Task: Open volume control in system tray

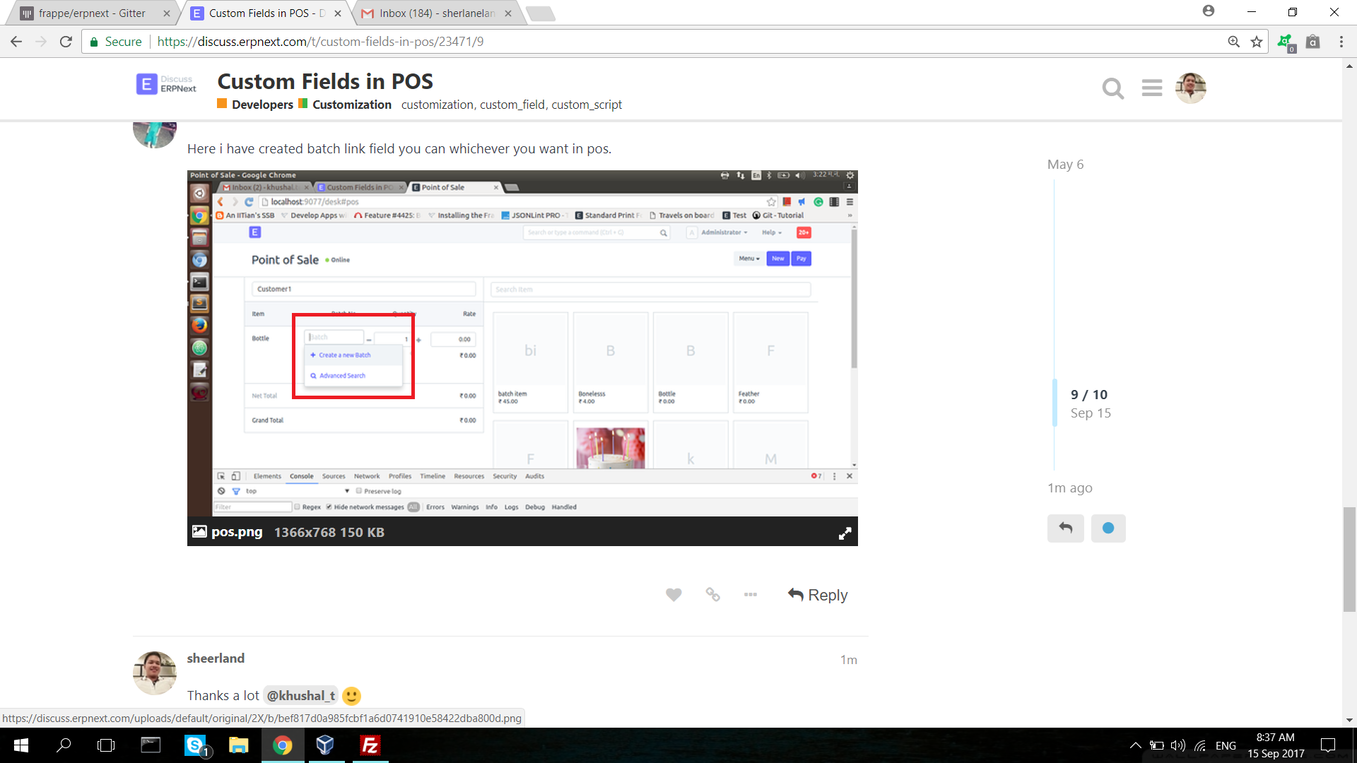Action: coord(1178,746)
